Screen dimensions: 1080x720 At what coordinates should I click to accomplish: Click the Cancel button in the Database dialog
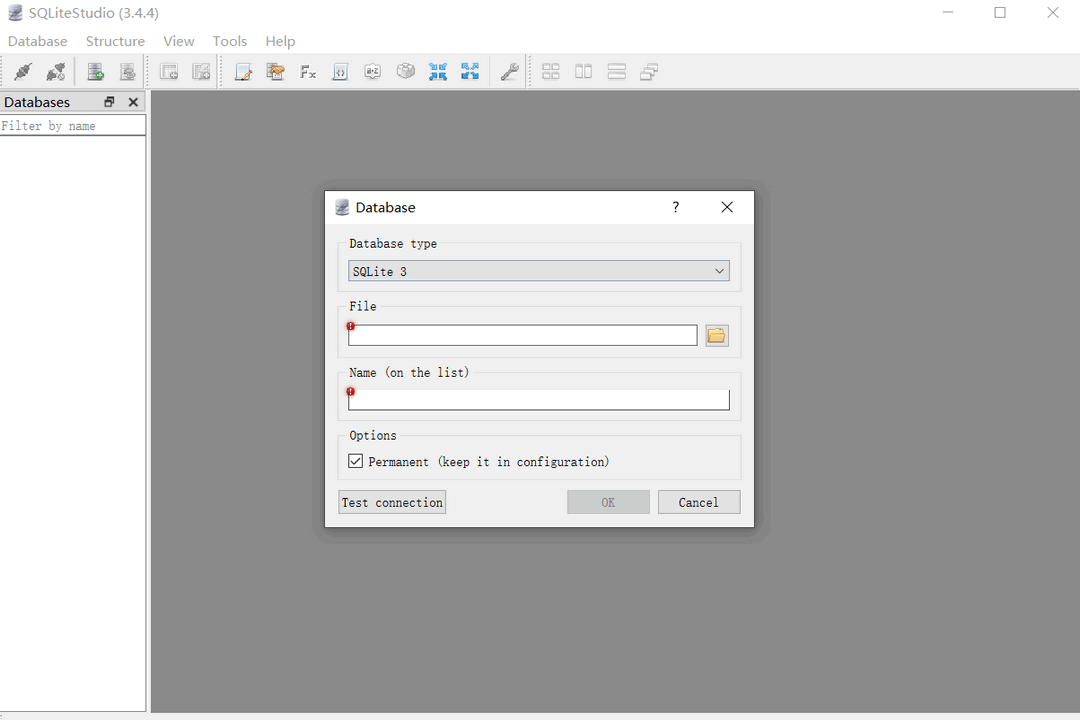tap(698, 502)
